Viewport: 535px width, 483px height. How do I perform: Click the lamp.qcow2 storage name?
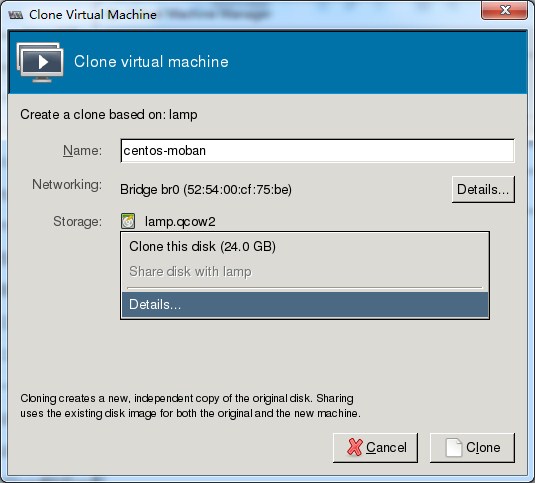[x=180, y=221]
